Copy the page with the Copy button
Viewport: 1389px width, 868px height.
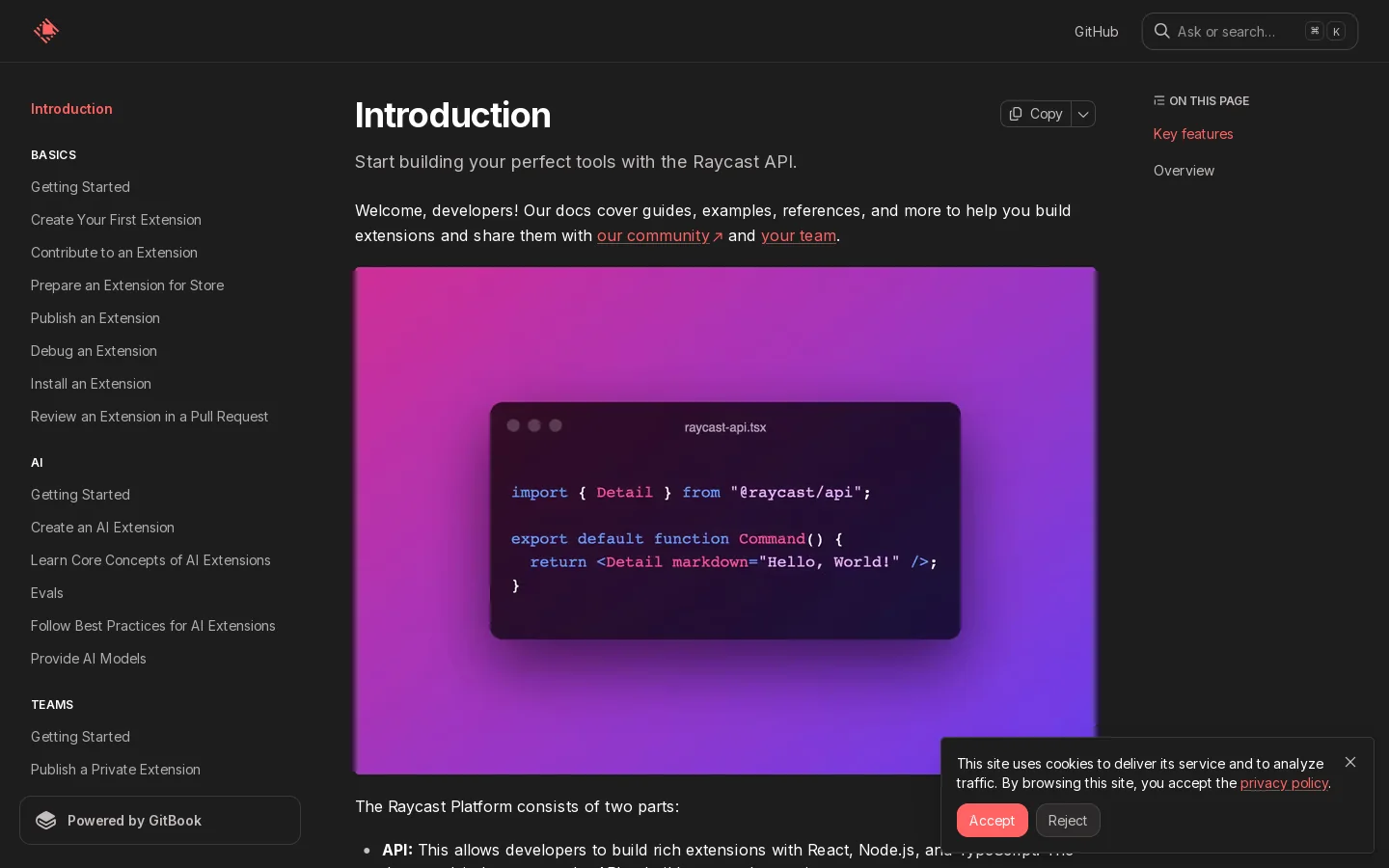[x=1036, y=114]
